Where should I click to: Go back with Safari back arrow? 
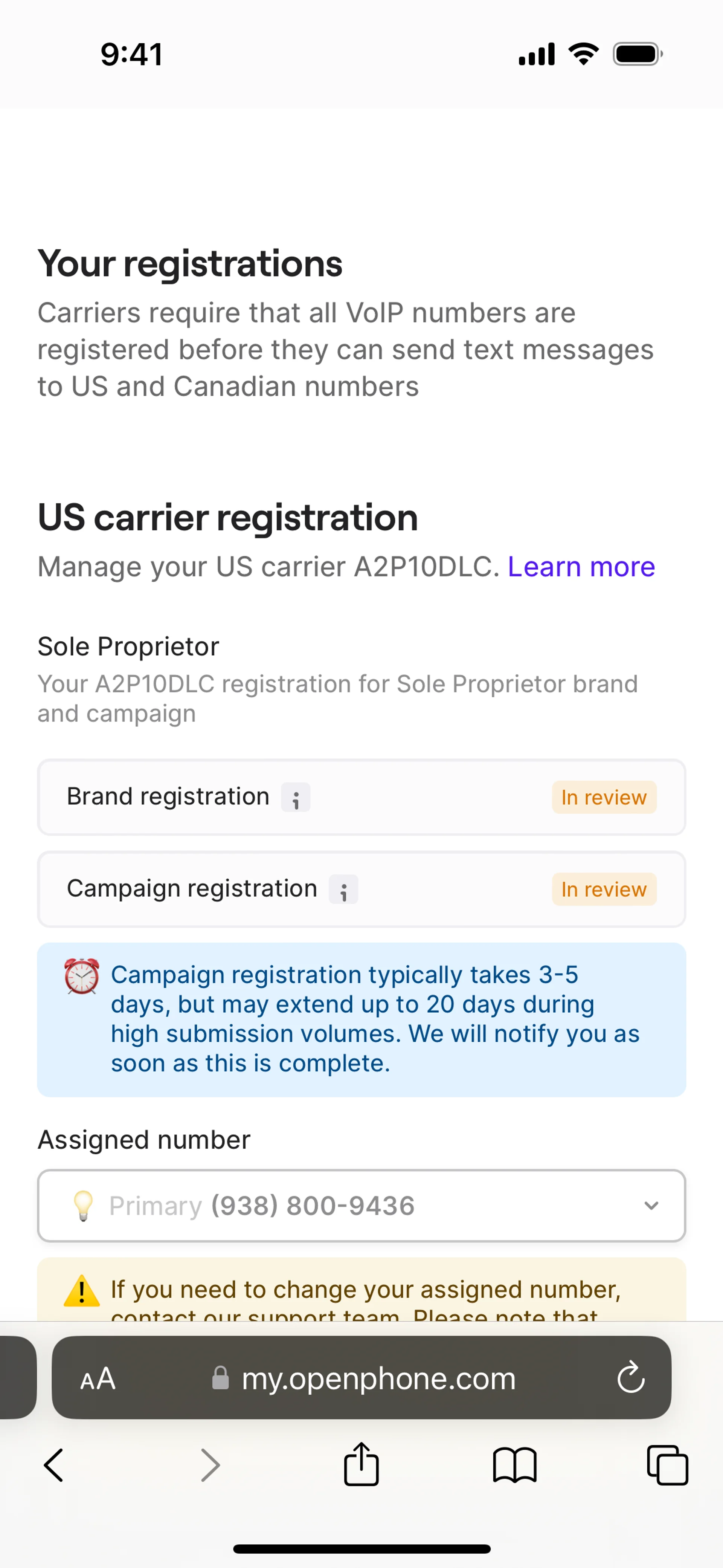pos(53,1465)
